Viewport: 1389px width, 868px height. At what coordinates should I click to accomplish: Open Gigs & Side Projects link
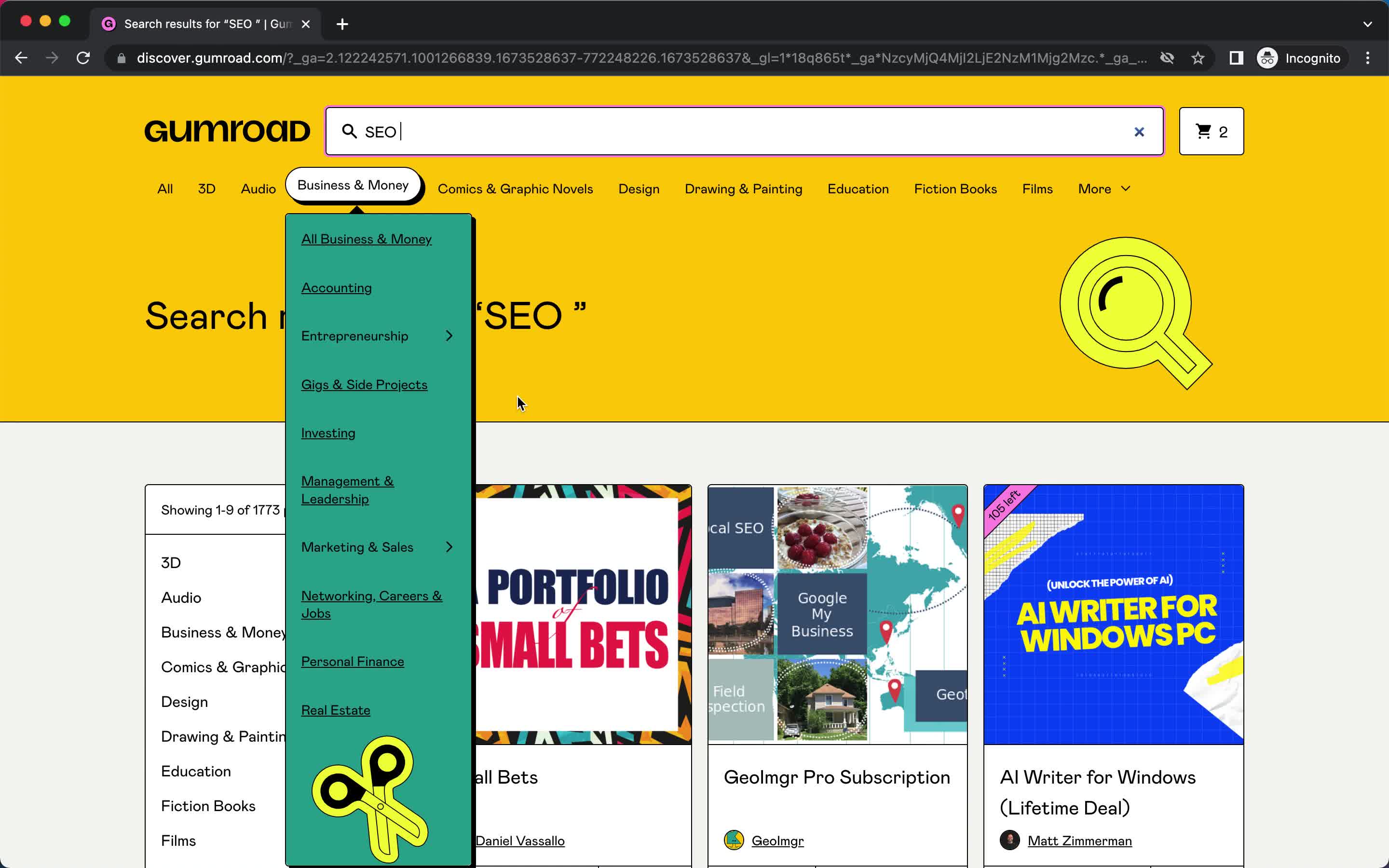[365, 385]
